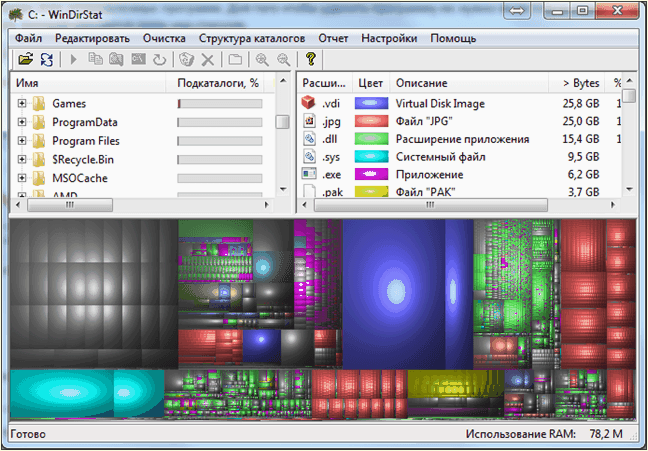Viewport: 648px width, 451px height.
Task: Click the WinDirStat tree icon in title bar
Action: pyautogui.click(x=15, y=14)
